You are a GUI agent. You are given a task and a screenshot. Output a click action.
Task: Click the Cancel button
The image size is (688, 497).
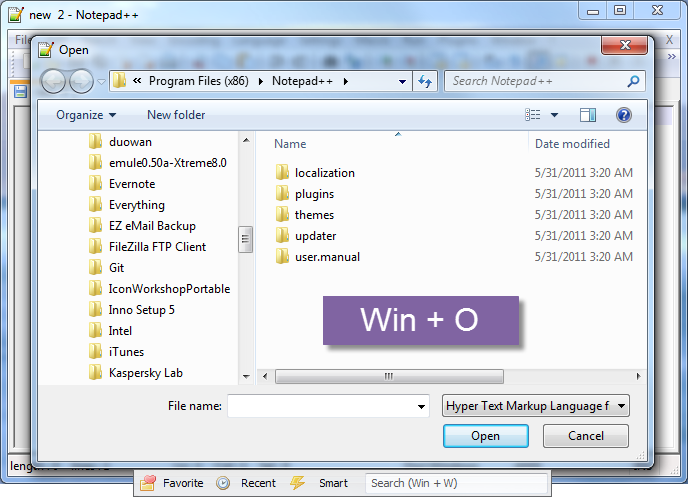[586, 436]
